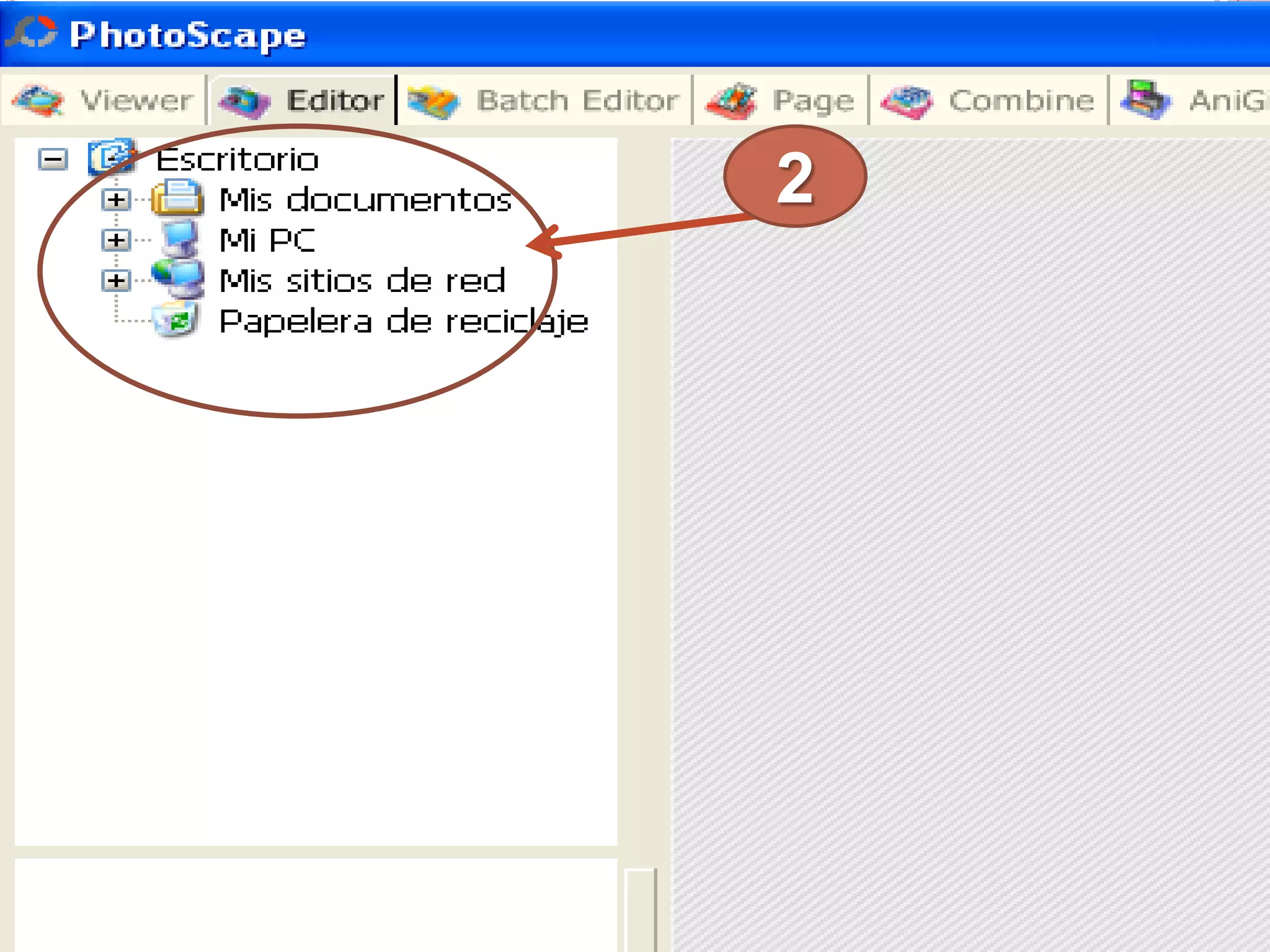Select Escritorio in the folder tree
Screen dimensions: 1270x952
[x=238, y=160]
